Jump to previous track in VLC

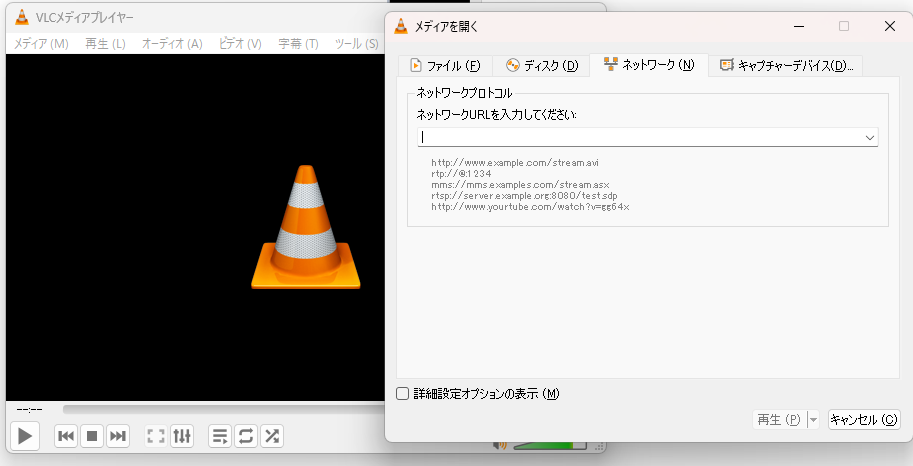(66, 436)
